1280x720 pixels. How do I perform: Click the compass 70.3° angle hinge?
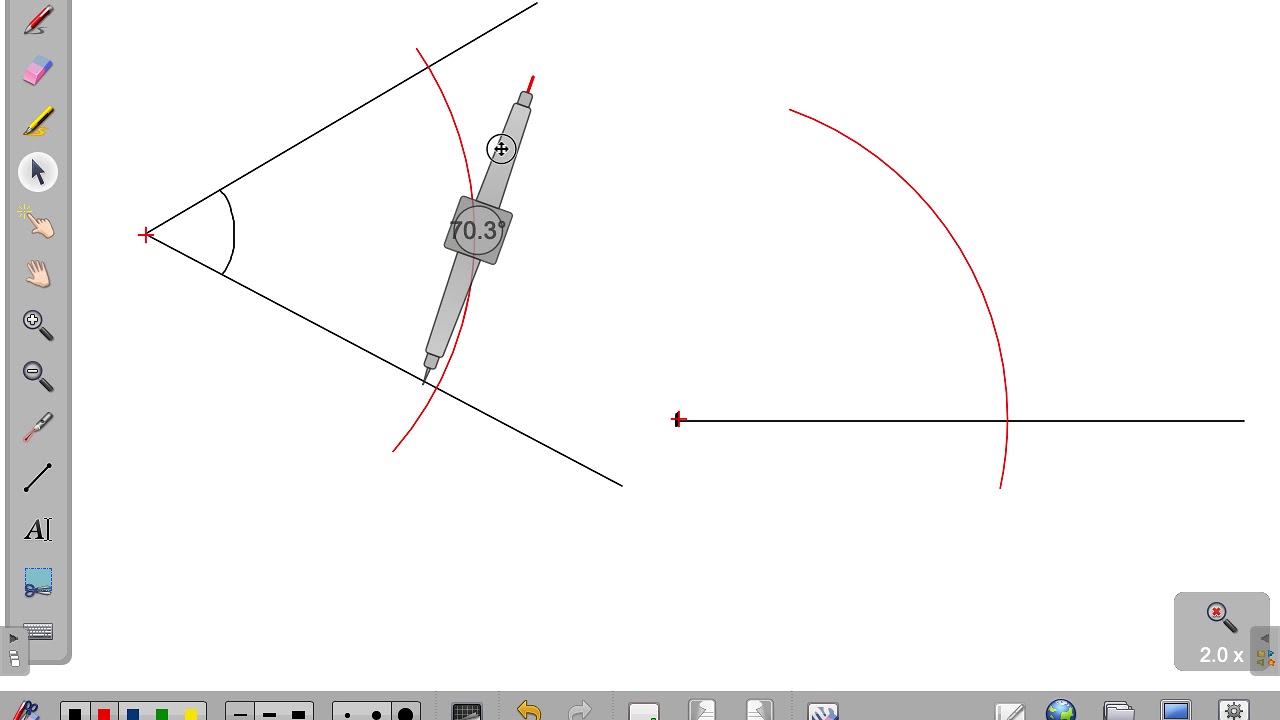click(x=478, y=230)
